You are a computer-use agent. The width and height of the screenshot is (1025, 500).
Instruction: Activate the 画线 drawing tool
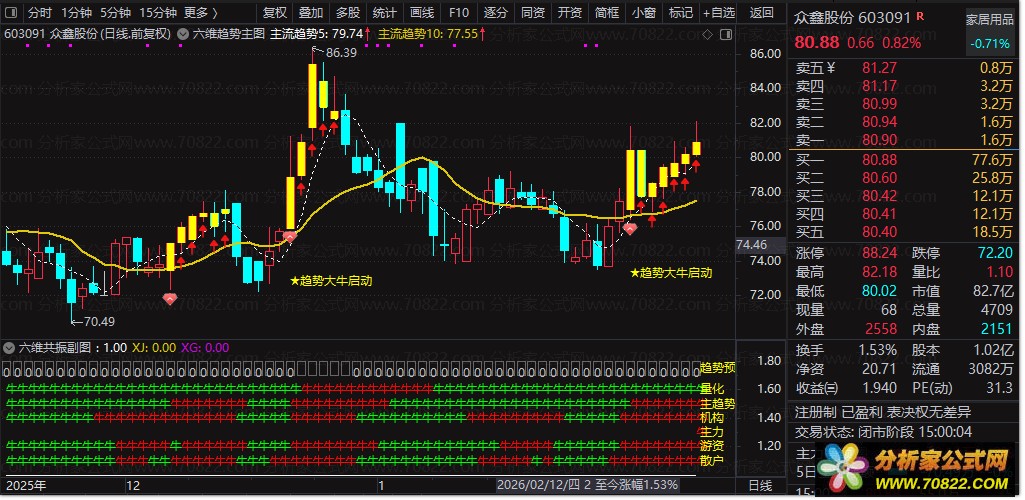click(422, 12)
